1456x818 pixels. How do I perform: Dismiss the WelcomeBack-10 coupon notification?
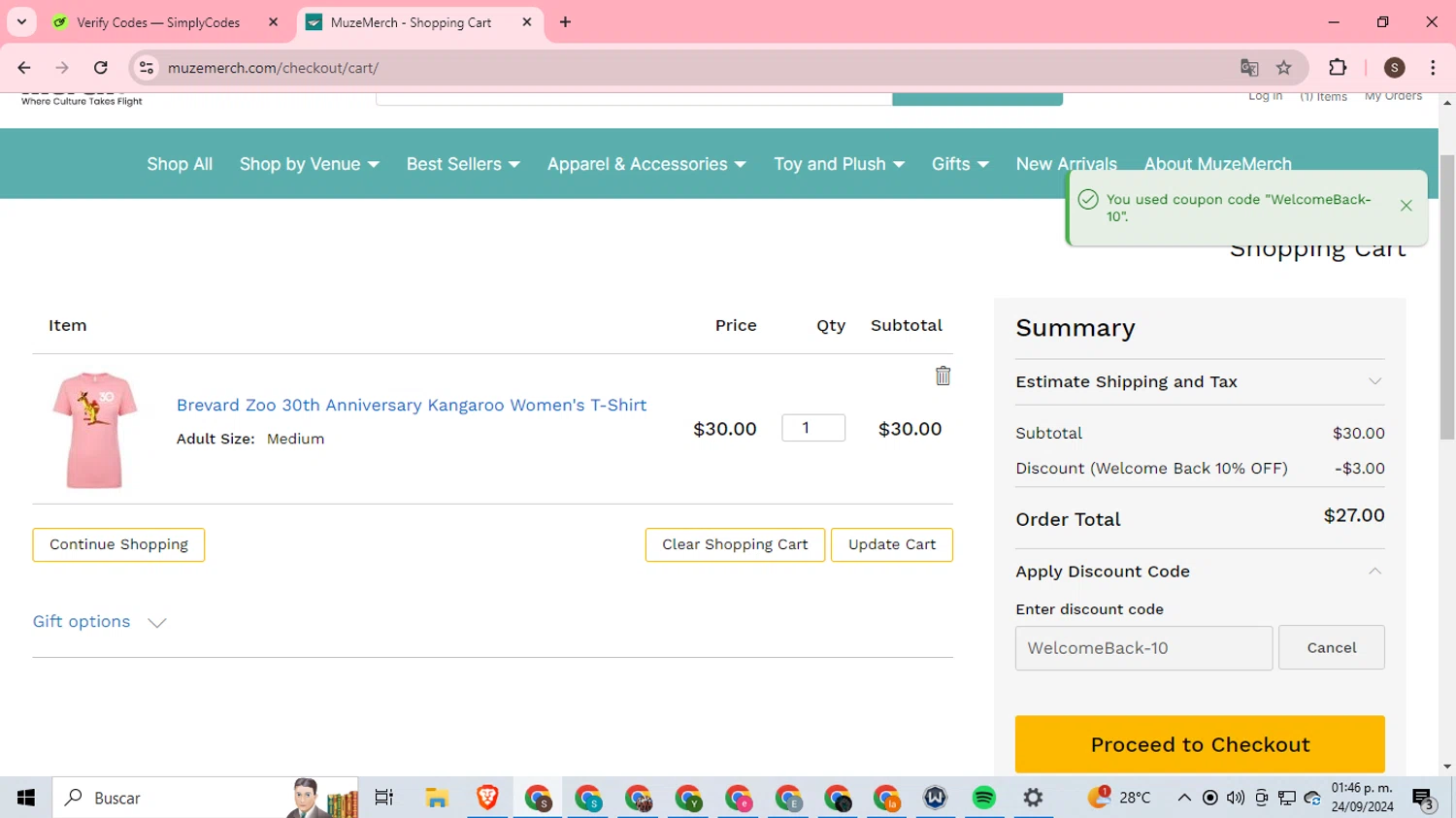[x=1406, y=206]
